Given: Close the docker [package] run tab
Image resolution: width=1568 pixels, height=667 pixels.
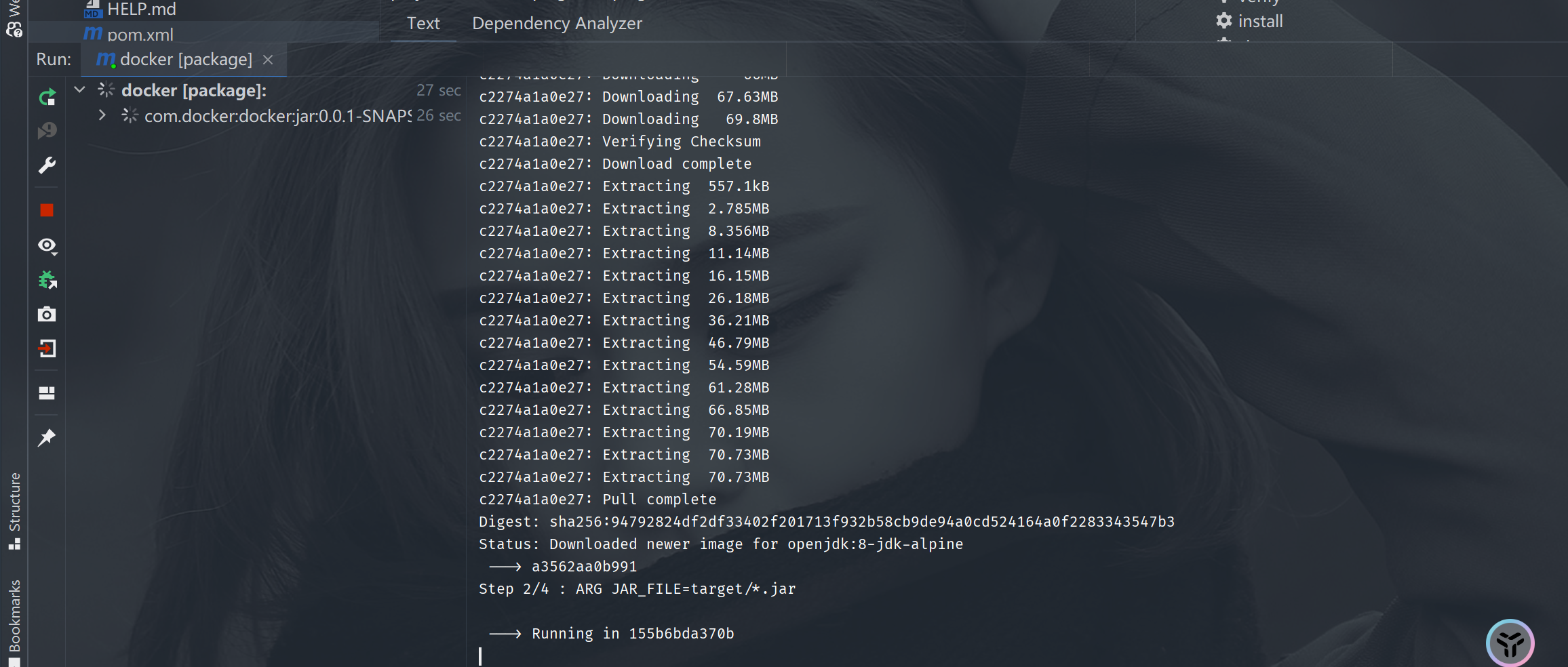Looking at the screenshot, I should pos(268,60).
